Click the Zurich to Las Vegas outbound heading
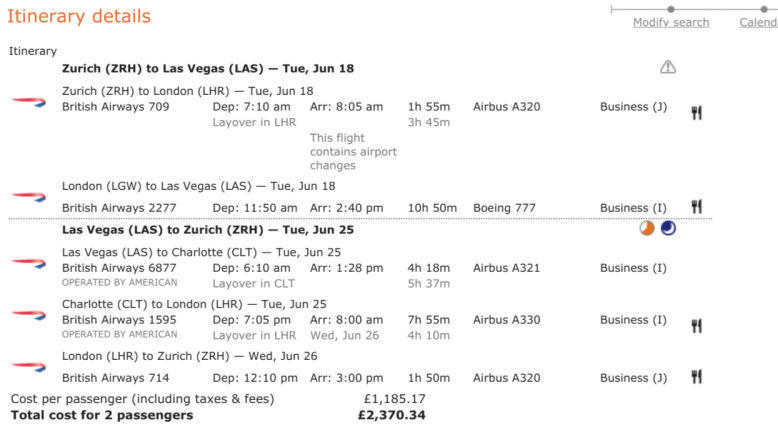 coord(208,68)
